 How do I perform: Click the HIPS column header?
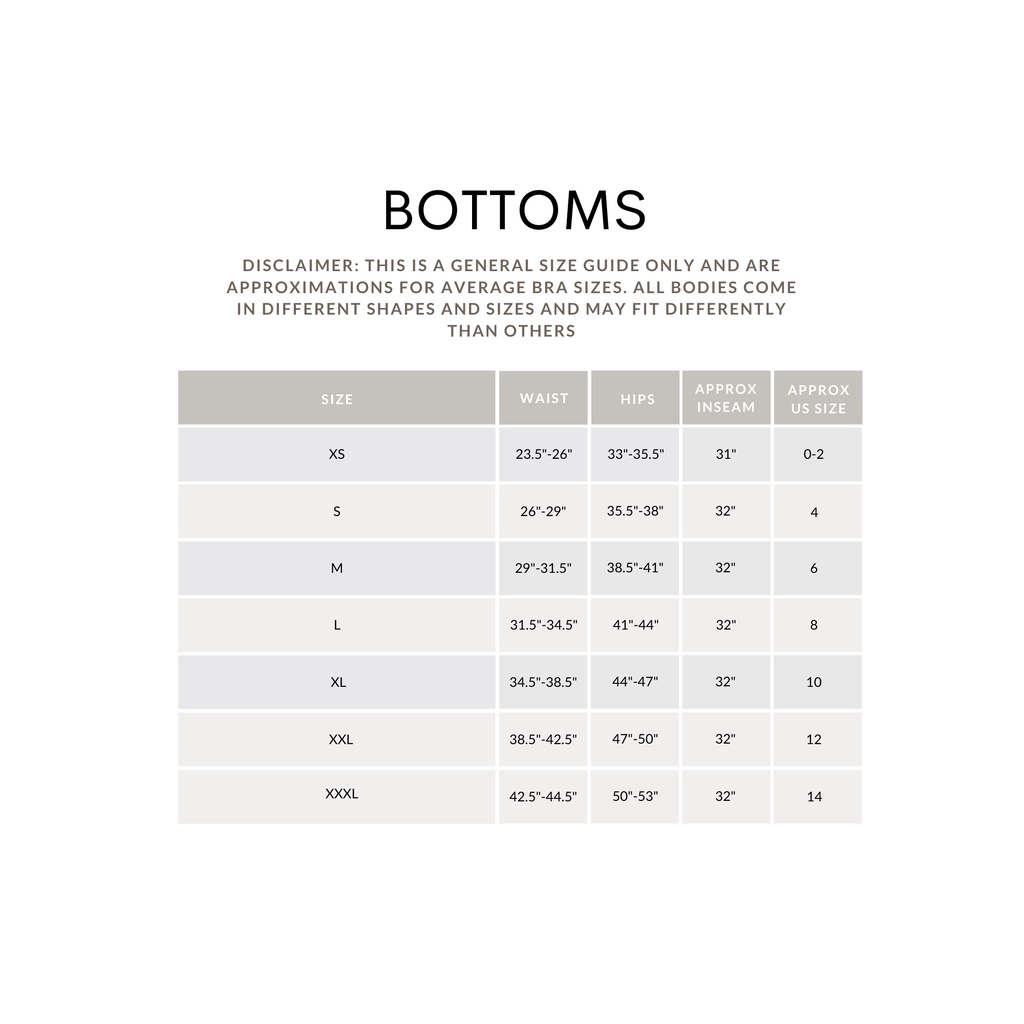click(x=637, y=399)
